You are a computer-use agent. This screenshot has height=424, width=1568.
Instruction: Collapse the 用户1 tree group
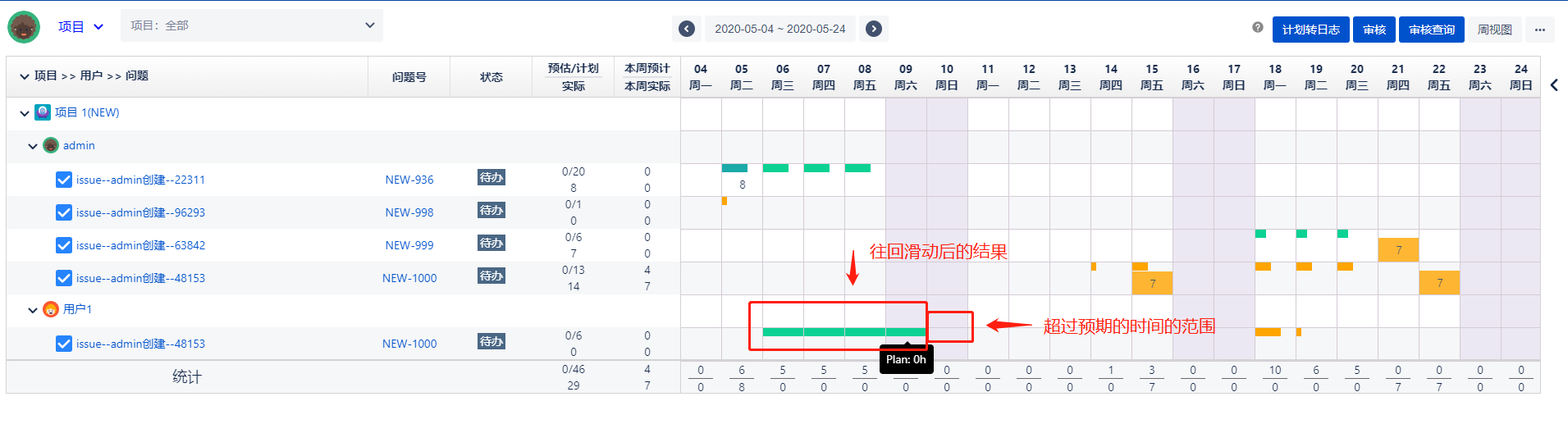click(x=33, y=310)
